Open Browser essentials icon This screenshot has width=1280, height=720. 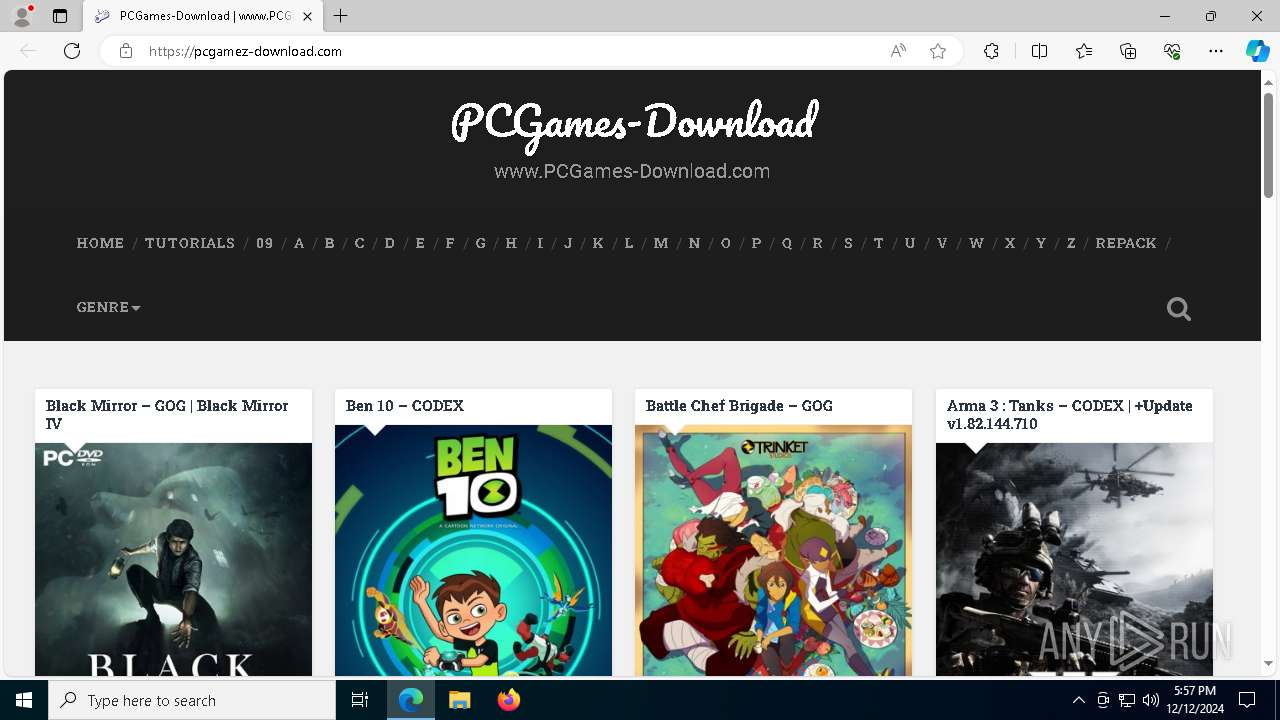1172,51
